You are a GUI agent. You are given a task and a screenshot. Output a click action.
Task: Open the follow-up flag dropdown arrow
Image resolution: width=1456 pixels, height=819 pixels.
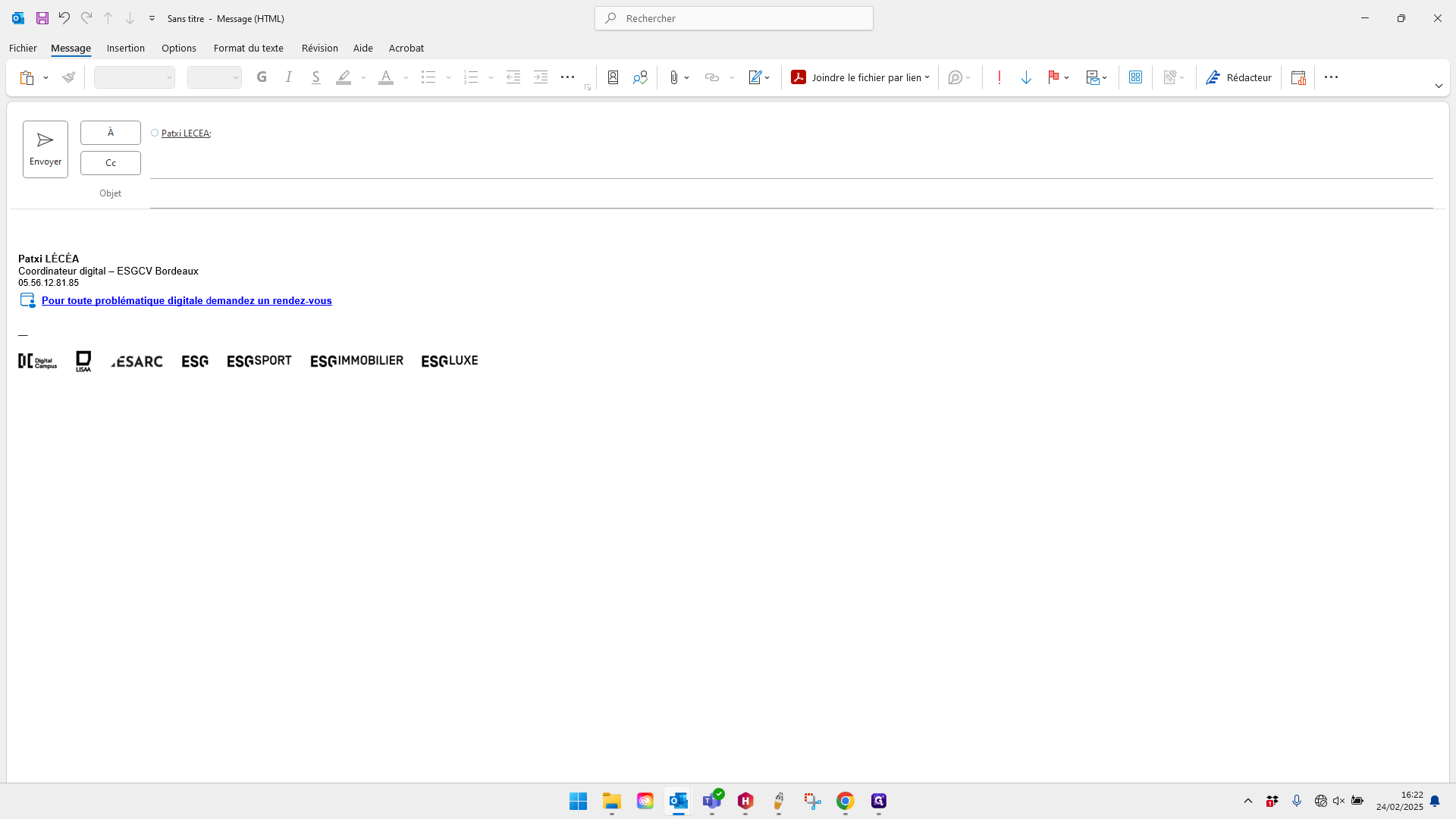point(1067,77)
